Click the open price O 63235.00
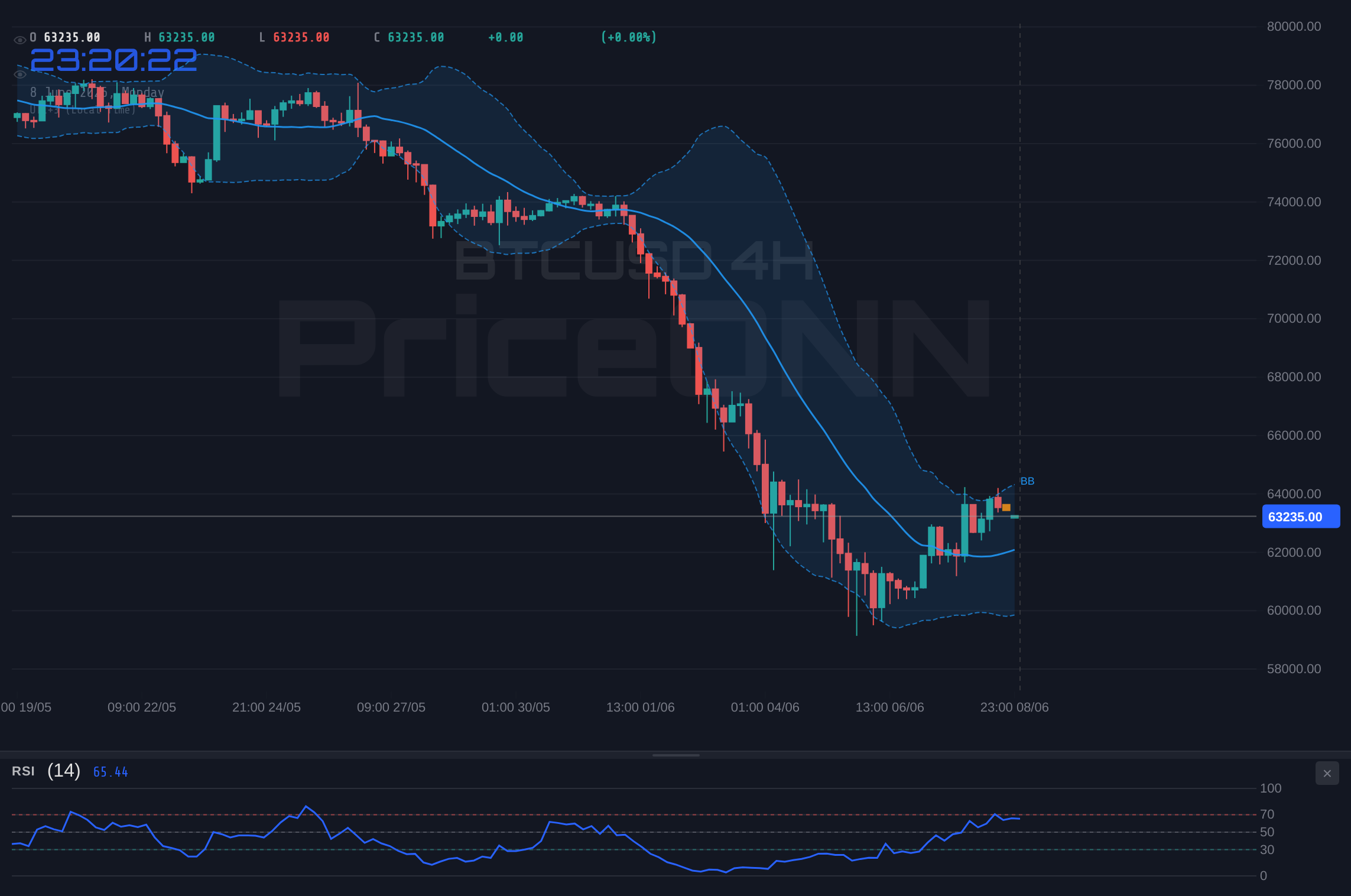The height and width of the screenshot is (896, 1351). (x=65, y=37)
